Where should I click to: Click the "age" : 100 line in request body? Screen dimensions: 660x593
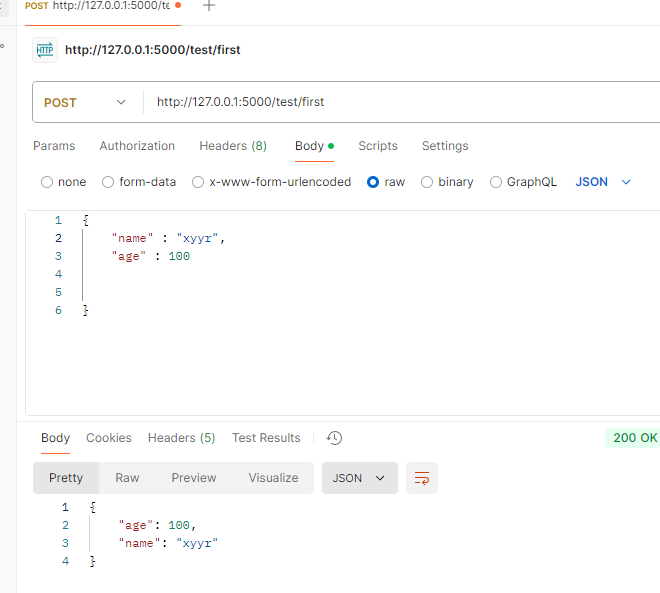click(x=151, y=256)
